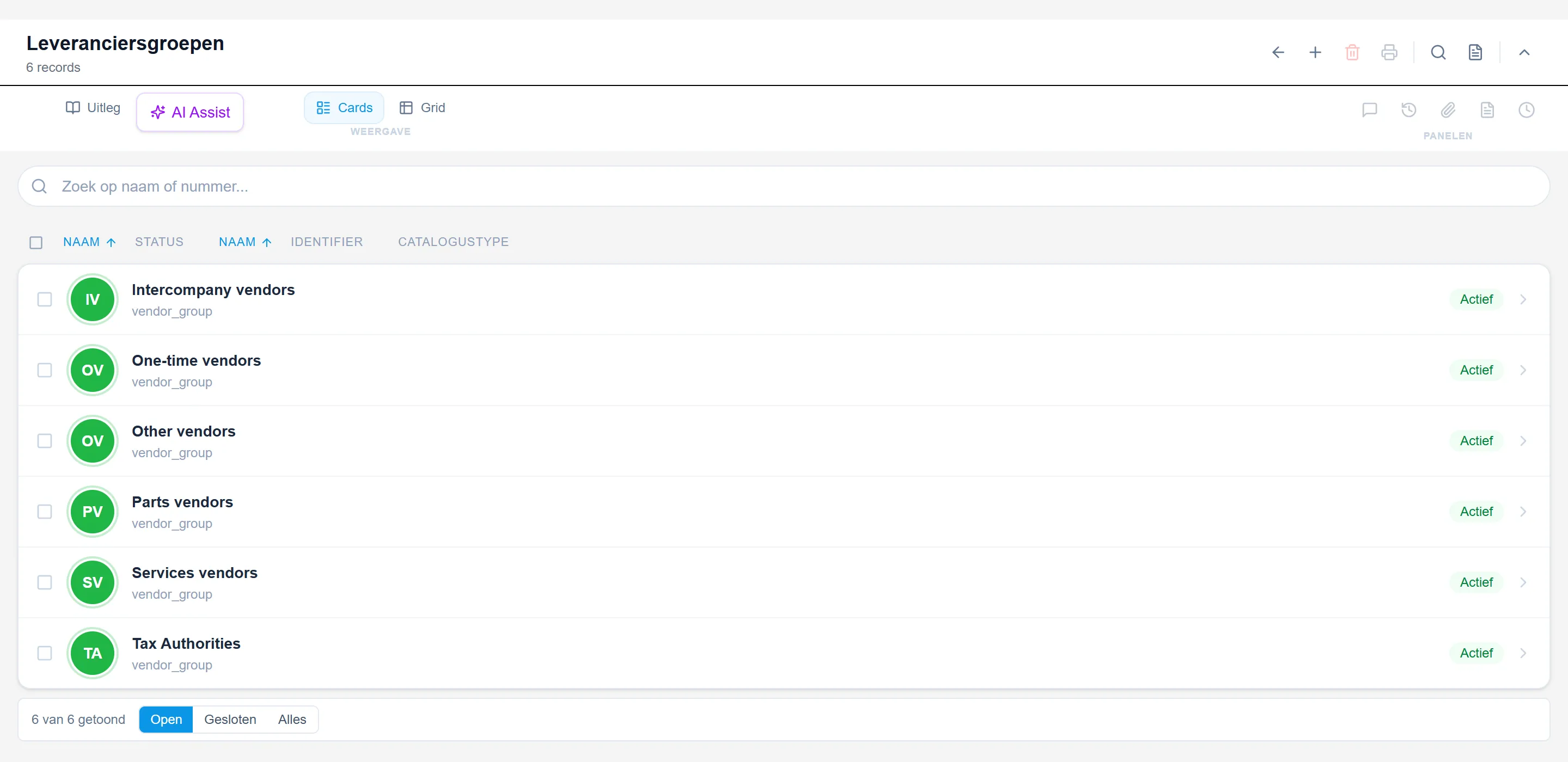Expand the Tax Authorities row chevron

pos(1523,653)
